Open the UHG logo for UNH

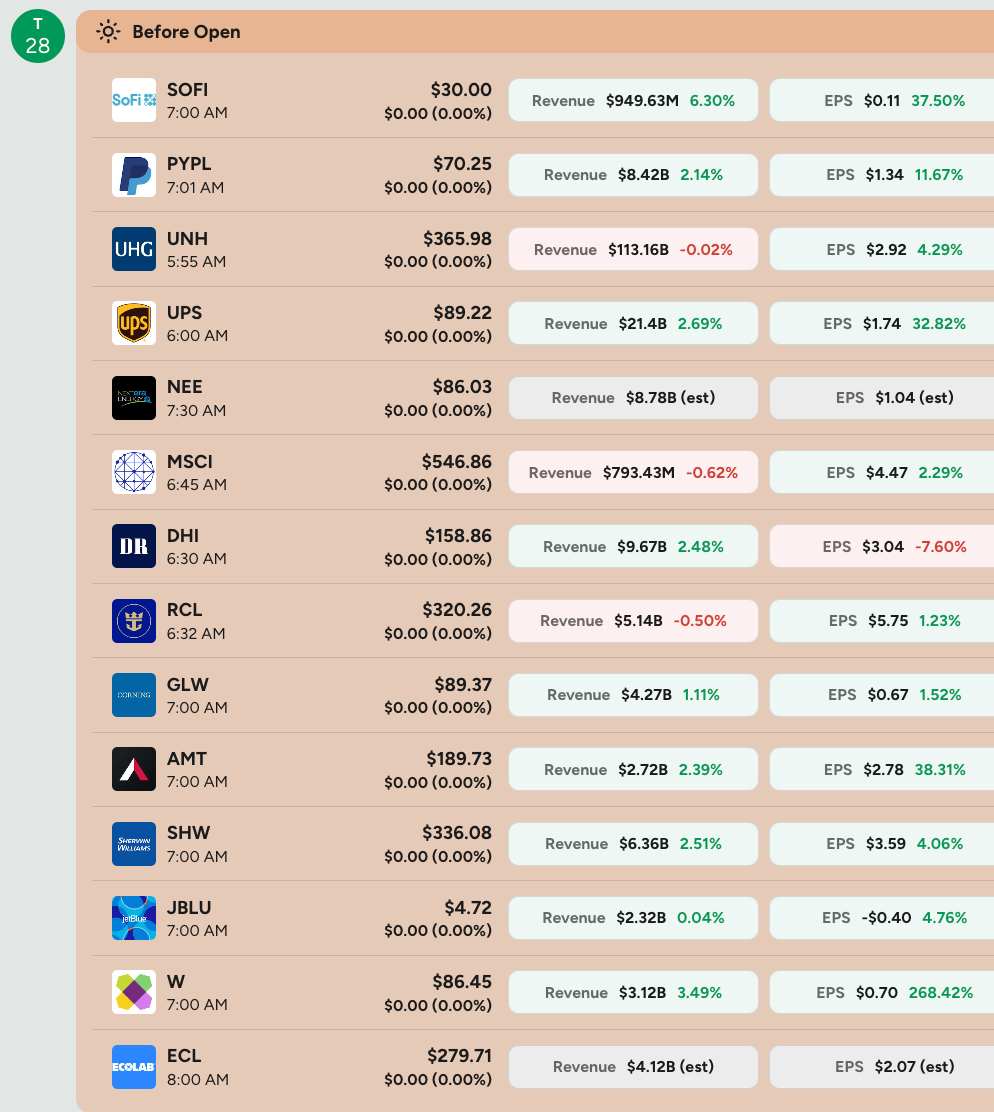[134, 249]
